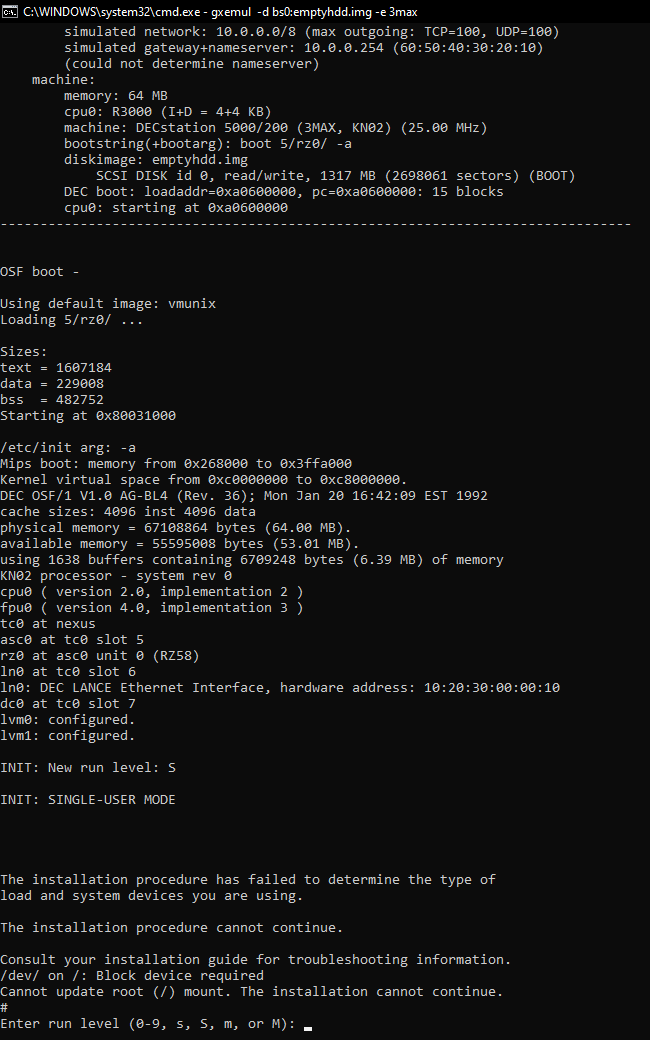
Task: Click 'INIT: SINGLE-USER MODE' text
Action: click(88, 800)
